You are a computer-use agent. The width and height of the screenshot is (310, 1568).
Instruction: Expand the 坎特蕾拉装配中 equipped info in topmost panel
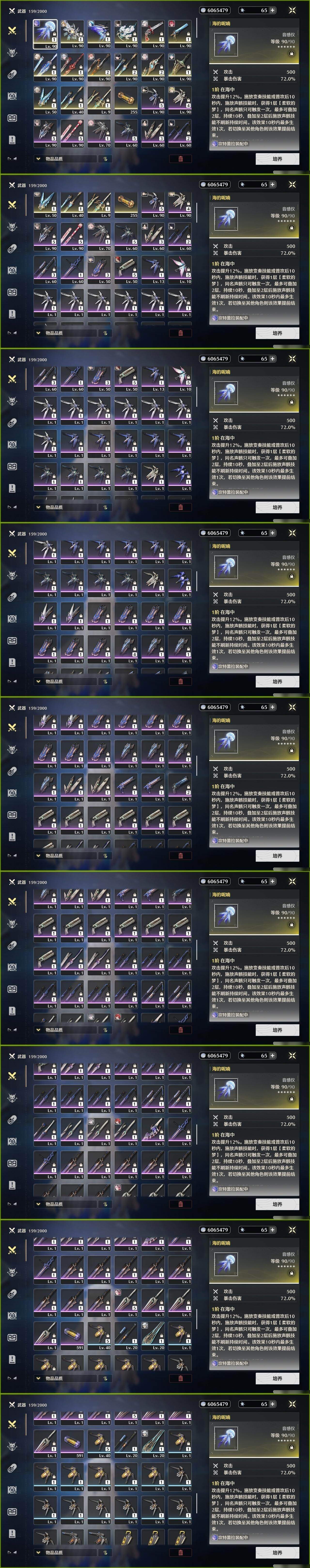coord(230,144)
